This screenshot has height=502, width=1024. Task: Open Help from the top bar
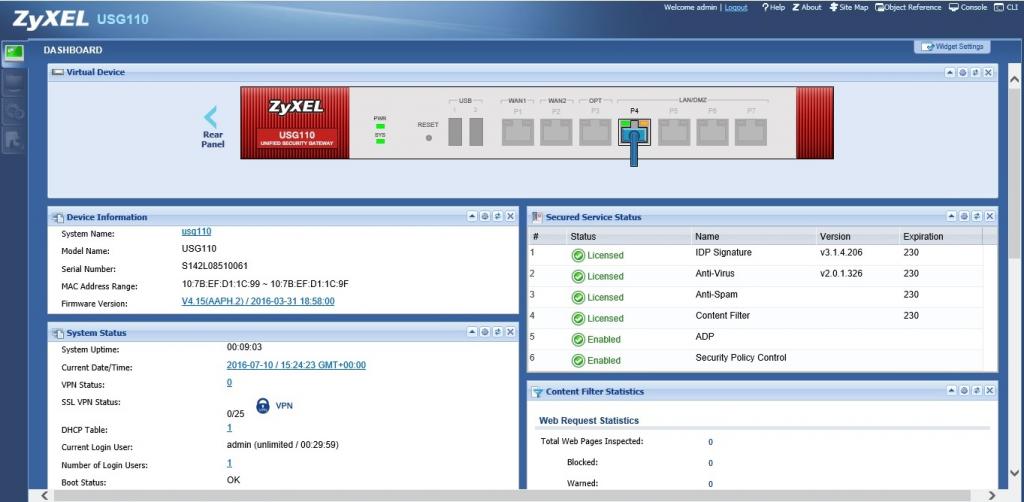[x=773, y=8]
